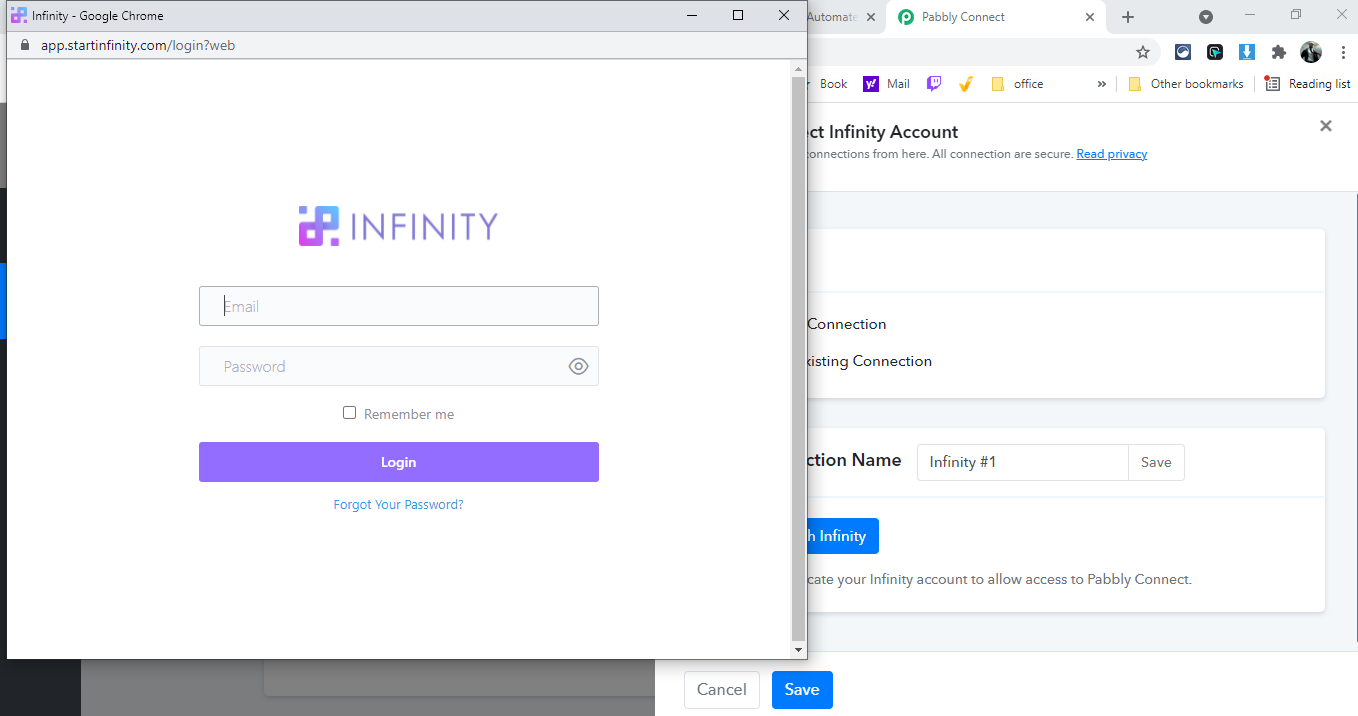Click the black cursor-arrow extension icon
This screenshot has height=716, width=1358.
[1215, 52]
